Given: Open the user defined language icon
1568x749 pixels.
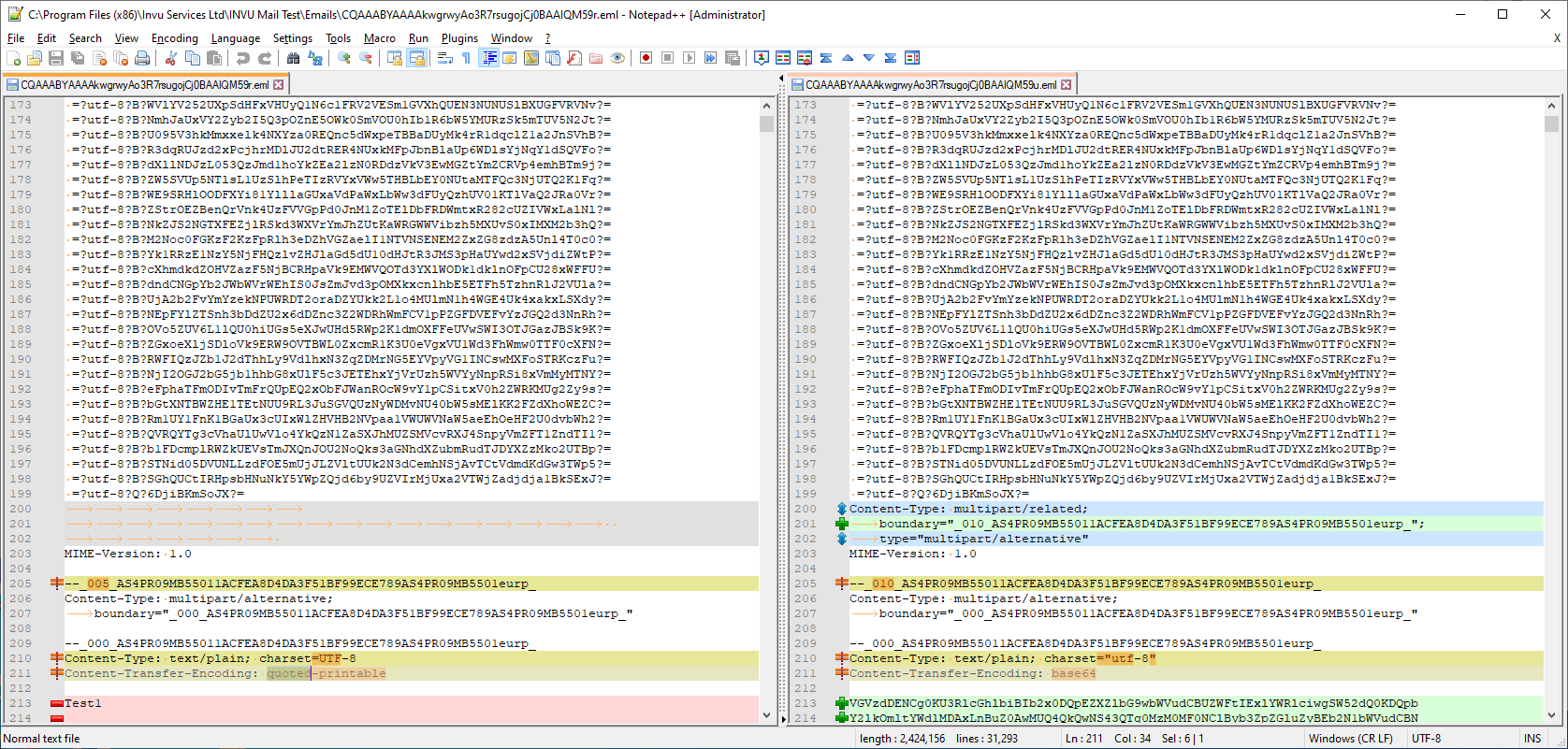Looking at the screenshot, I should (510, 58).
